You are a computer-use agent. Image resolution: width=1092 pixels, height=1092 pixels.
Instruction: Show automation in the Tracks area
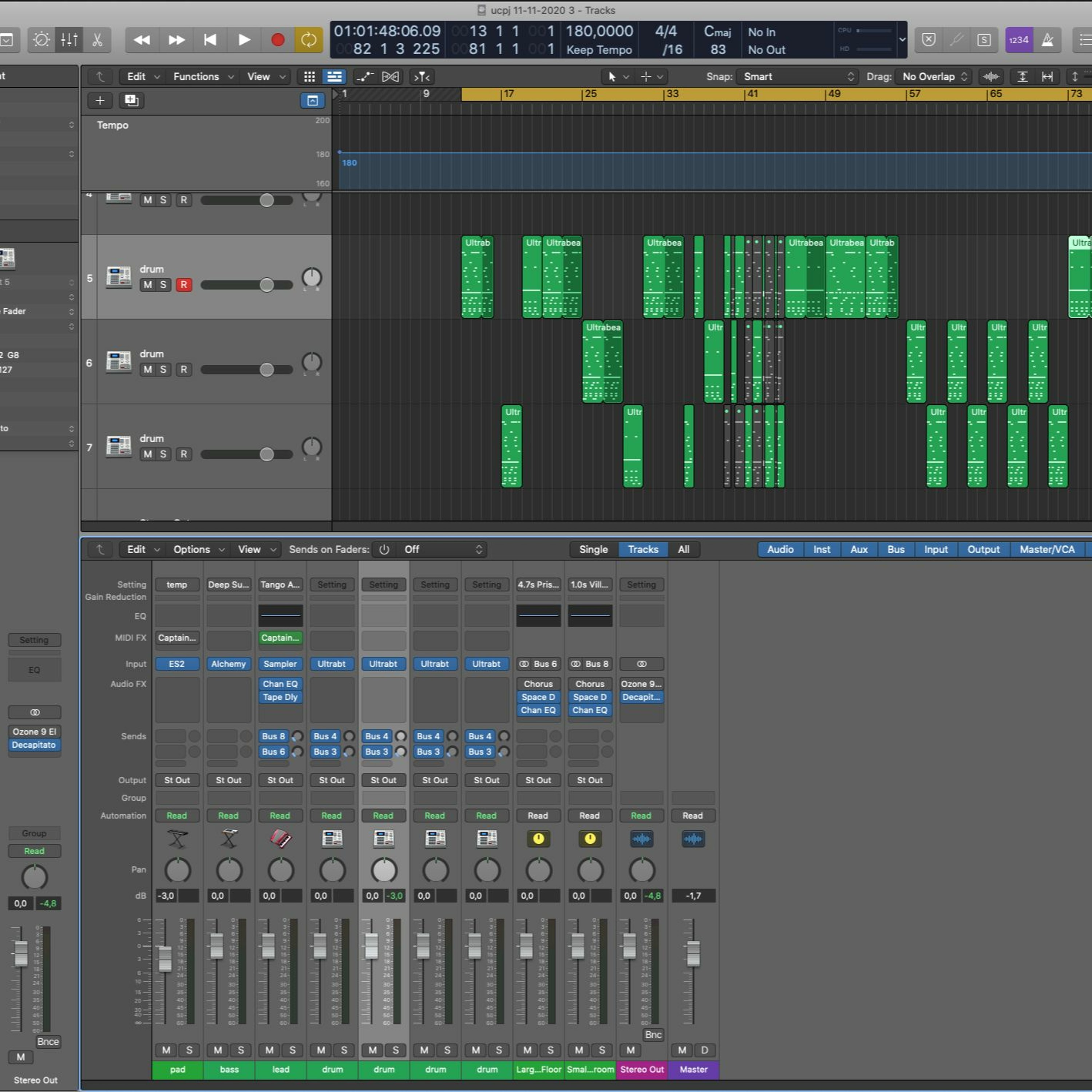tap(365, 76)
